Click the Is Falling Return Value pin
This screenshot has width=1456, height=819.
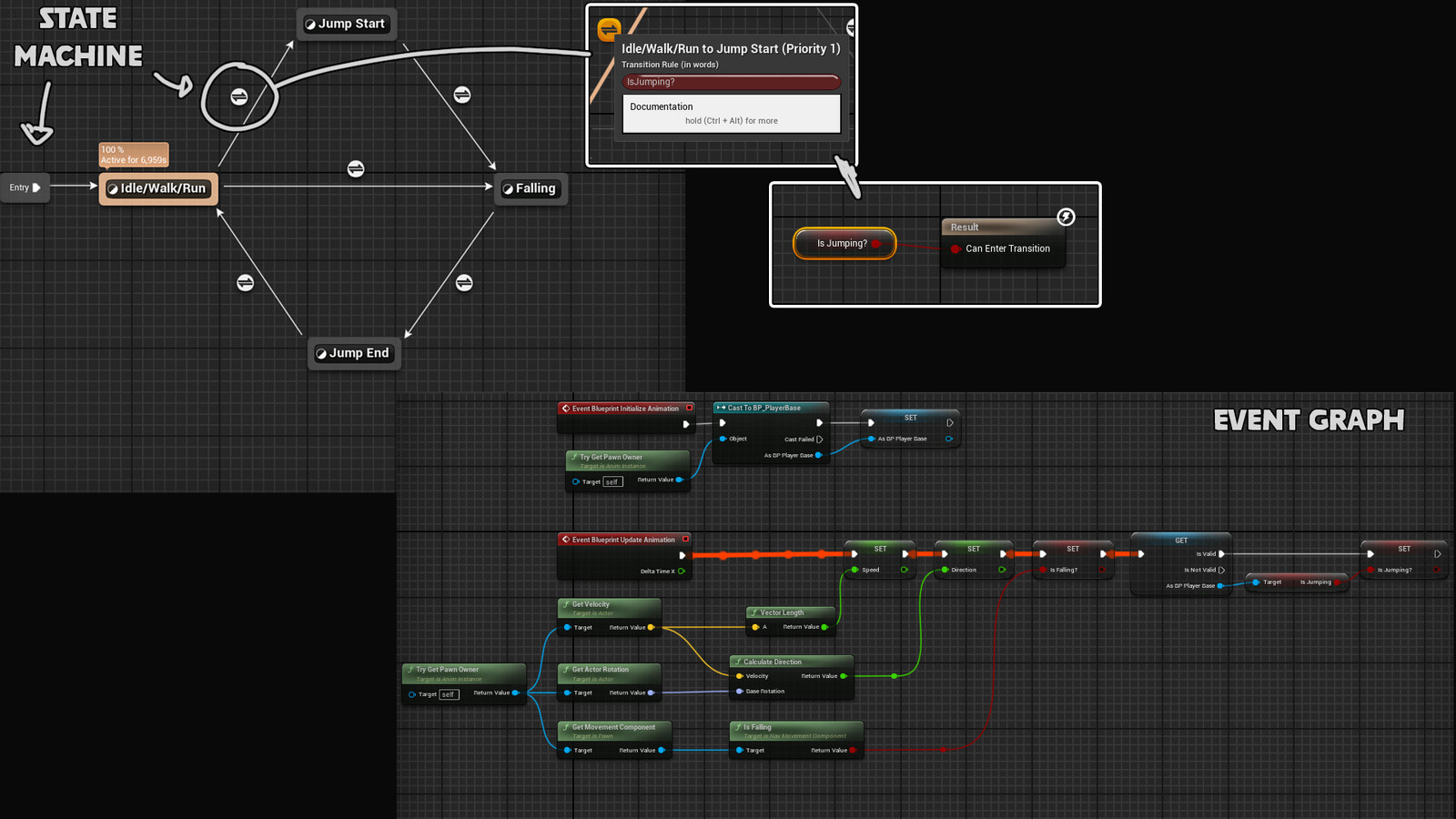(853, 751)
